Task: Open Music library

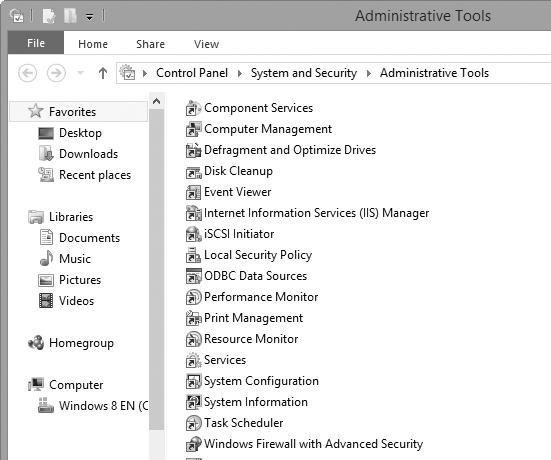Action: pyautogui.click(x=65, y=259)
